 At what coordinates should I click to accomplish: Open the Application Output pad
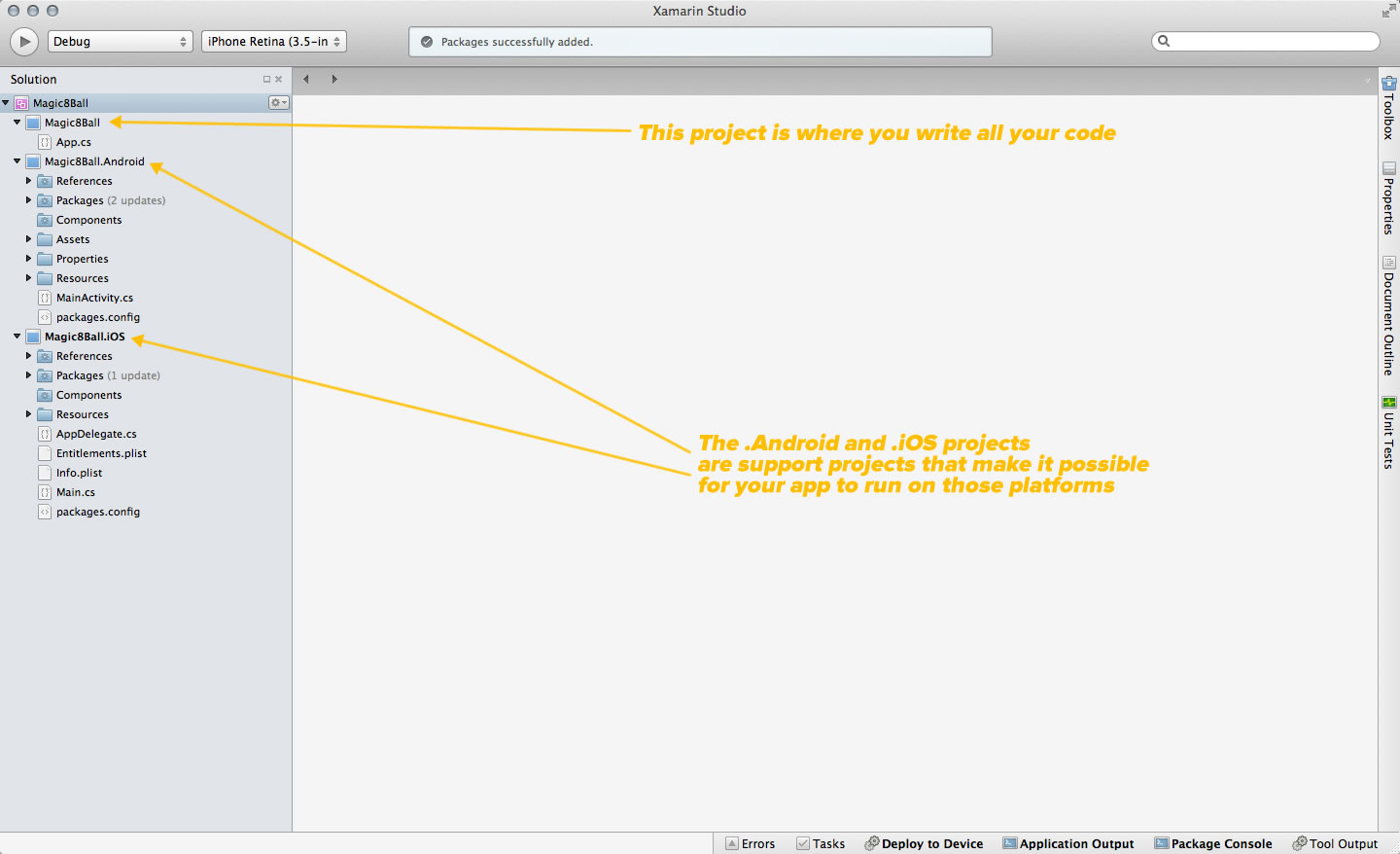point(1068,843)
